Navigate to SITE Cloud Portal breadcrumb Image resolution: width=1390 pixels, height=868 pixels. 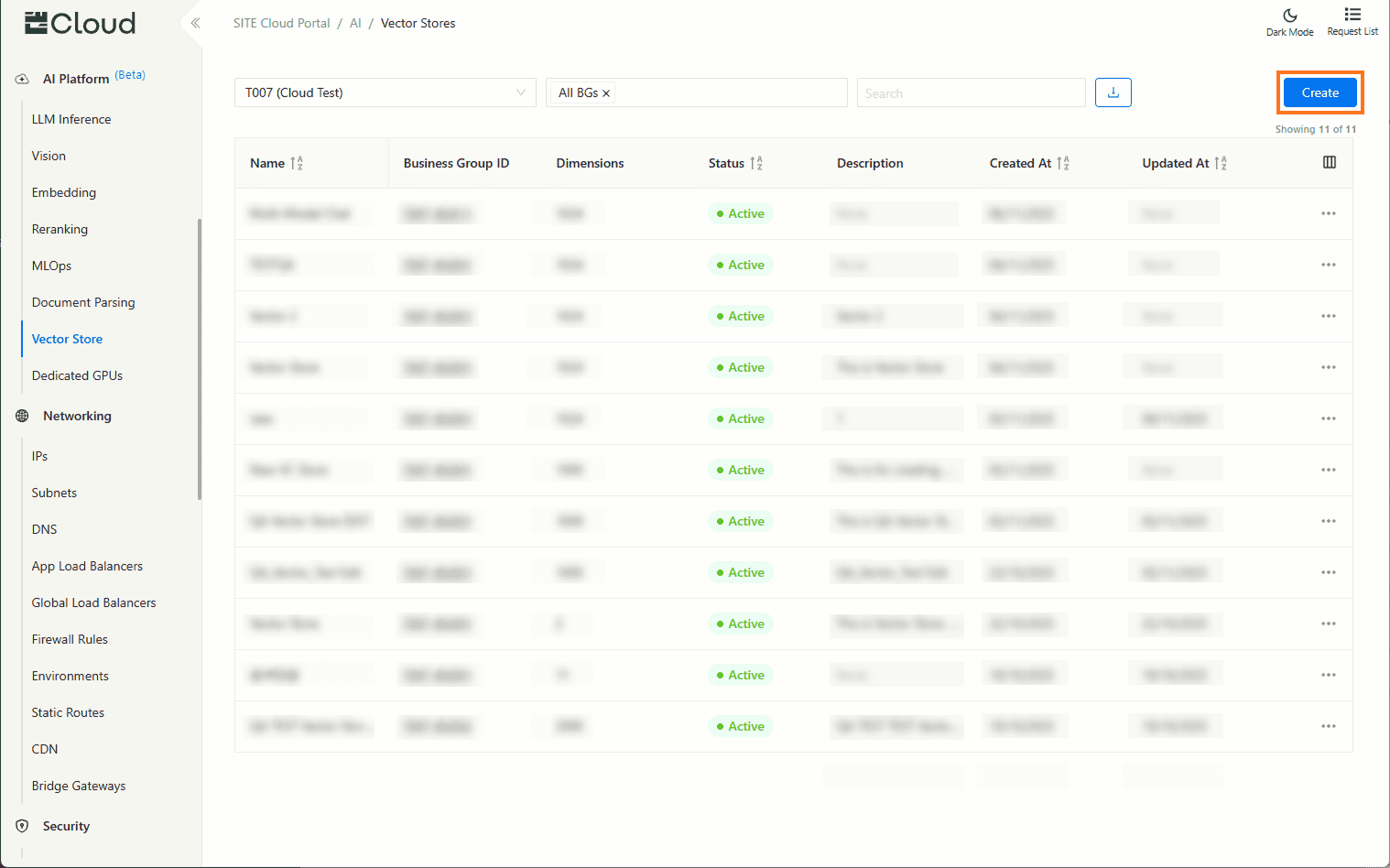tap(281, 23)
